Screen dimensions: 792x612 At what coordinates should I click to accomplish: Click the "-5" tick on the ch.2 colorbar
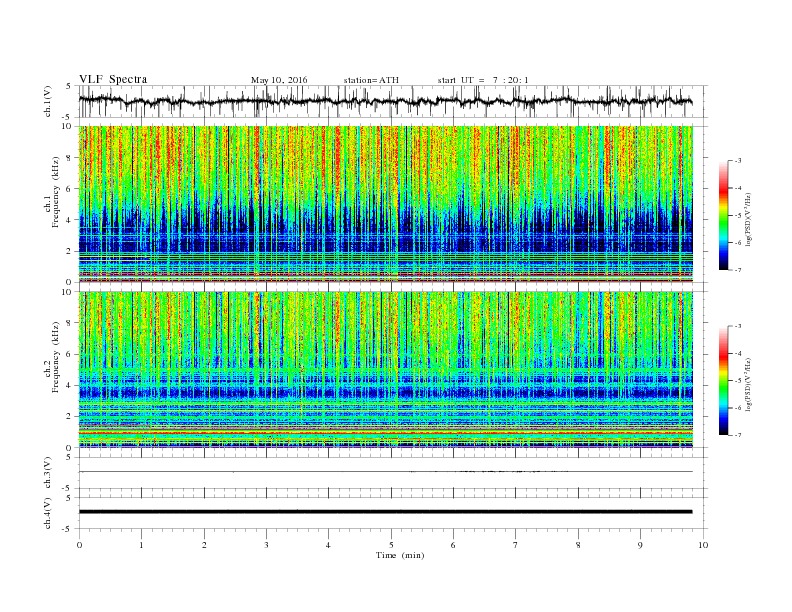(x=738, y=381)
